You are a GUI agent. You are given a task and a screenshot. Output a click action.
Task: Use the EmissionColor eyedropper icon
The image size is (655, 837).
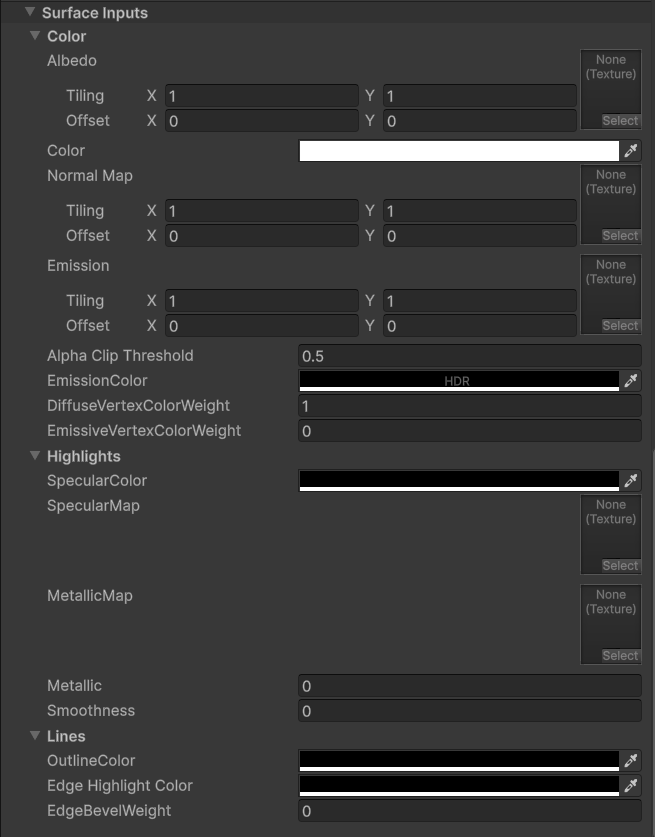coord(630,381)
